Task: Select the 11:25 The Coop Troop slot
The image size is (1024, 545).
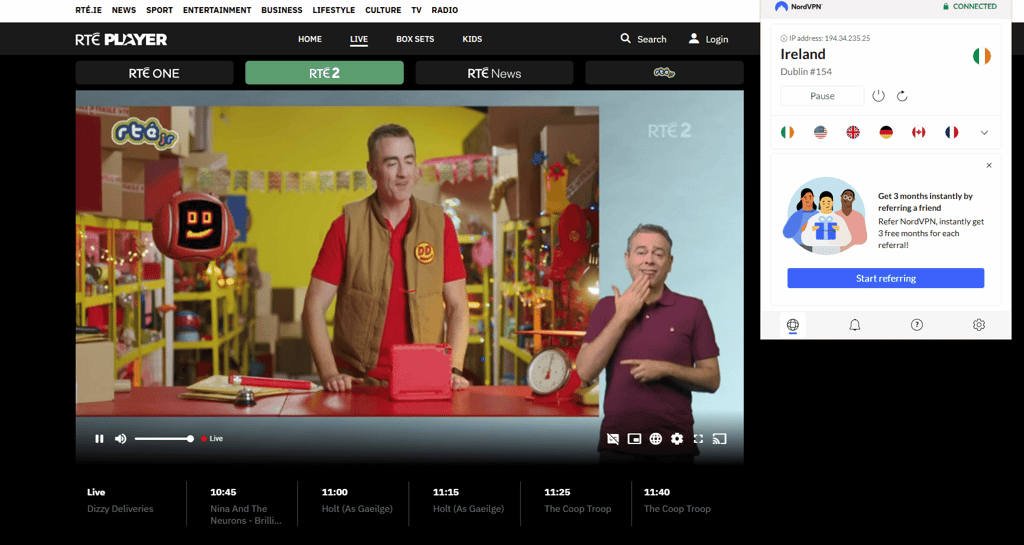Action: click(576, 501)
